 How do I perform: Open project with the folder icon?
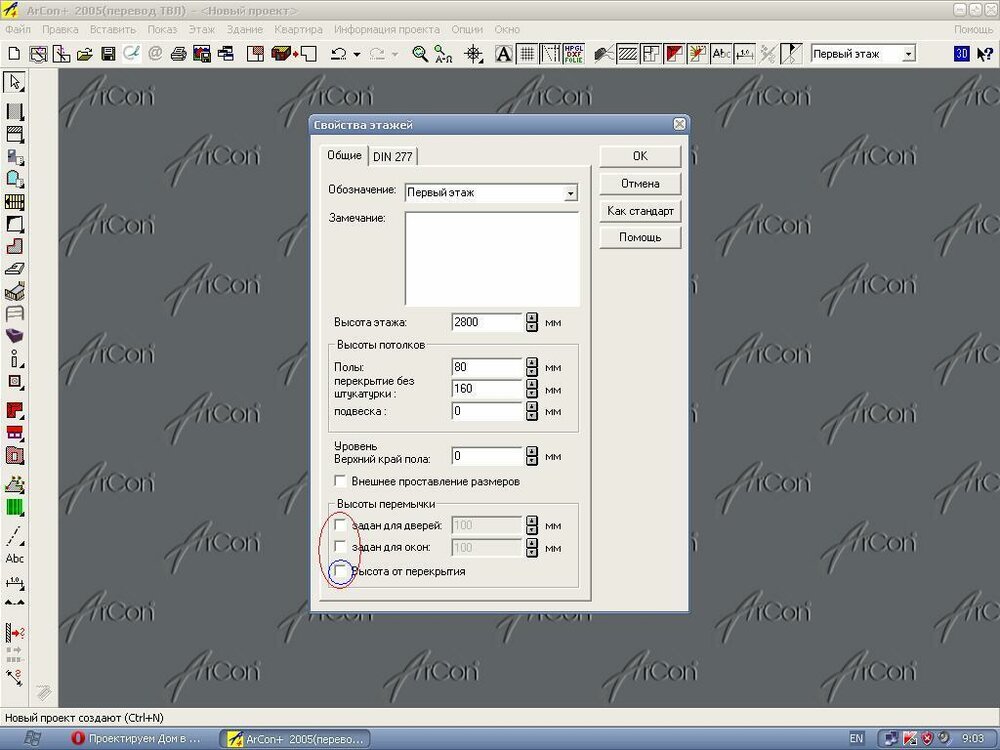[84, 54]
